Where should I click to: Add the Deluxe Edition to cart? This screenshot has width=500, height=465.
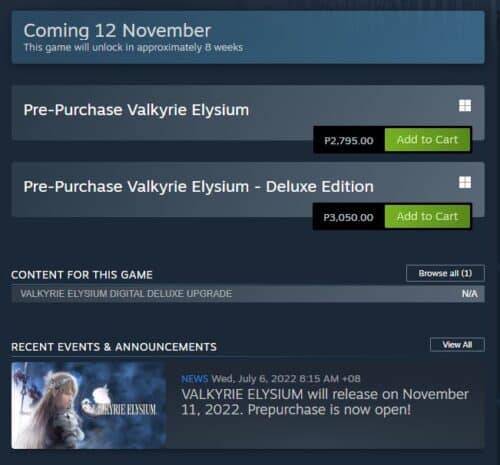click(x=427, y=216)
